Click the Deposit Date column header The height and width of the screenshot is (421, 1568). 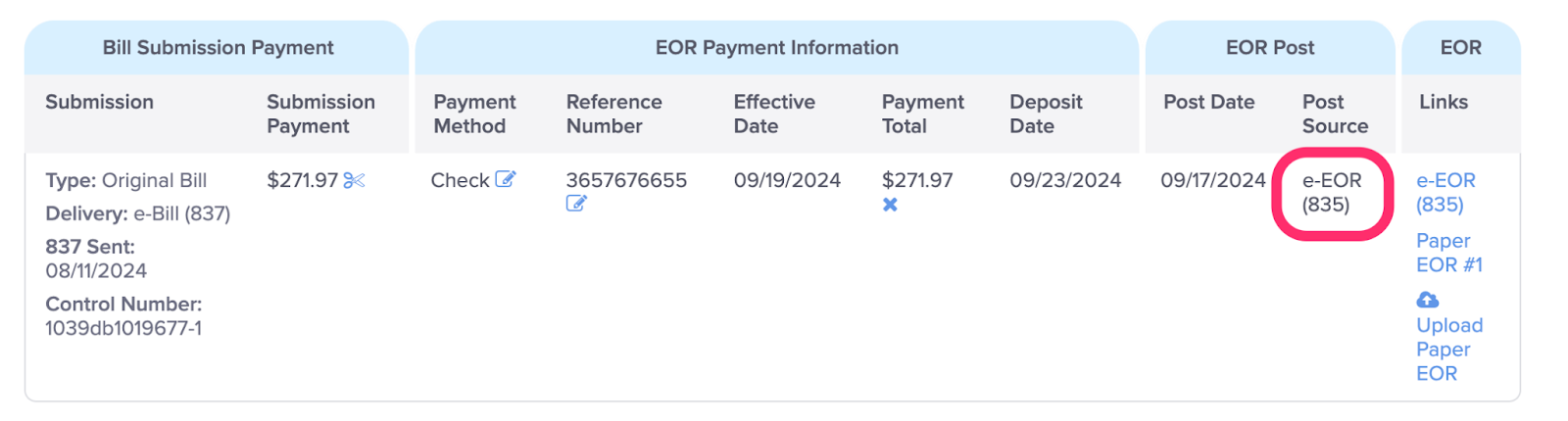click(x=1046, y=114)
